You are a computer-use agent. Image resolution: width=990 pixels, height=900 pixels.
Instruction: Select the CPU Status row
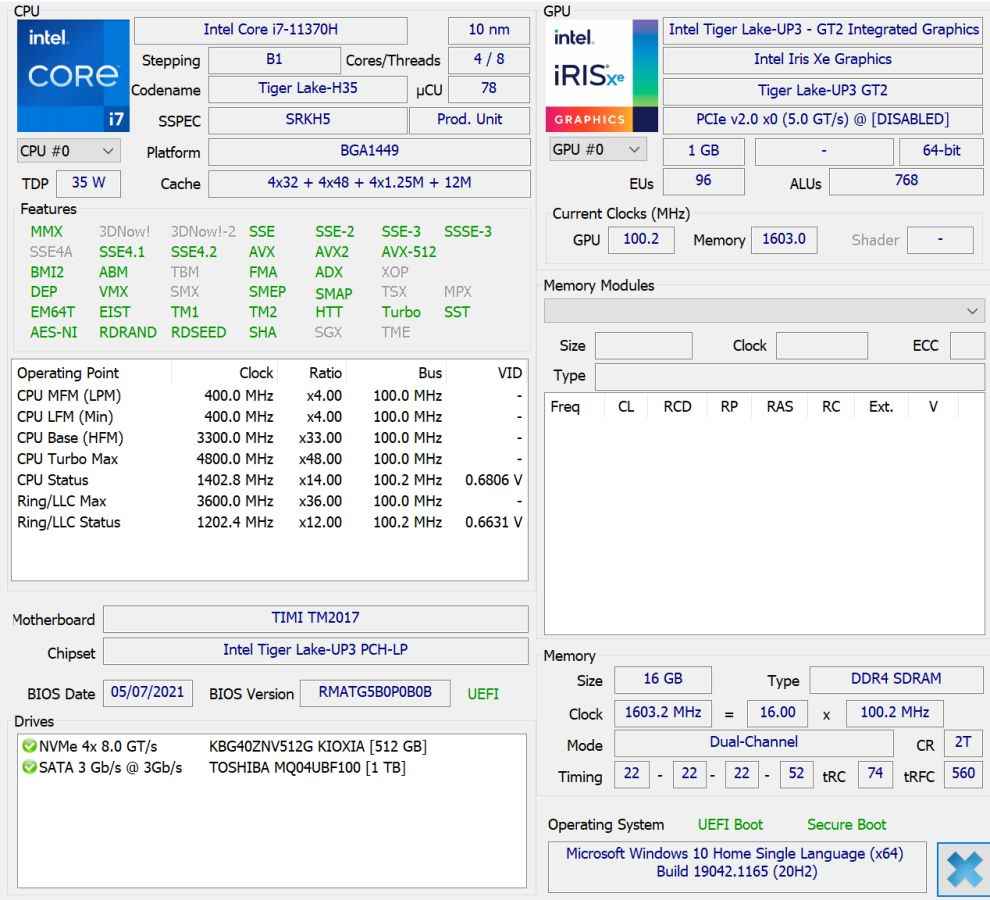pos(270,480)
